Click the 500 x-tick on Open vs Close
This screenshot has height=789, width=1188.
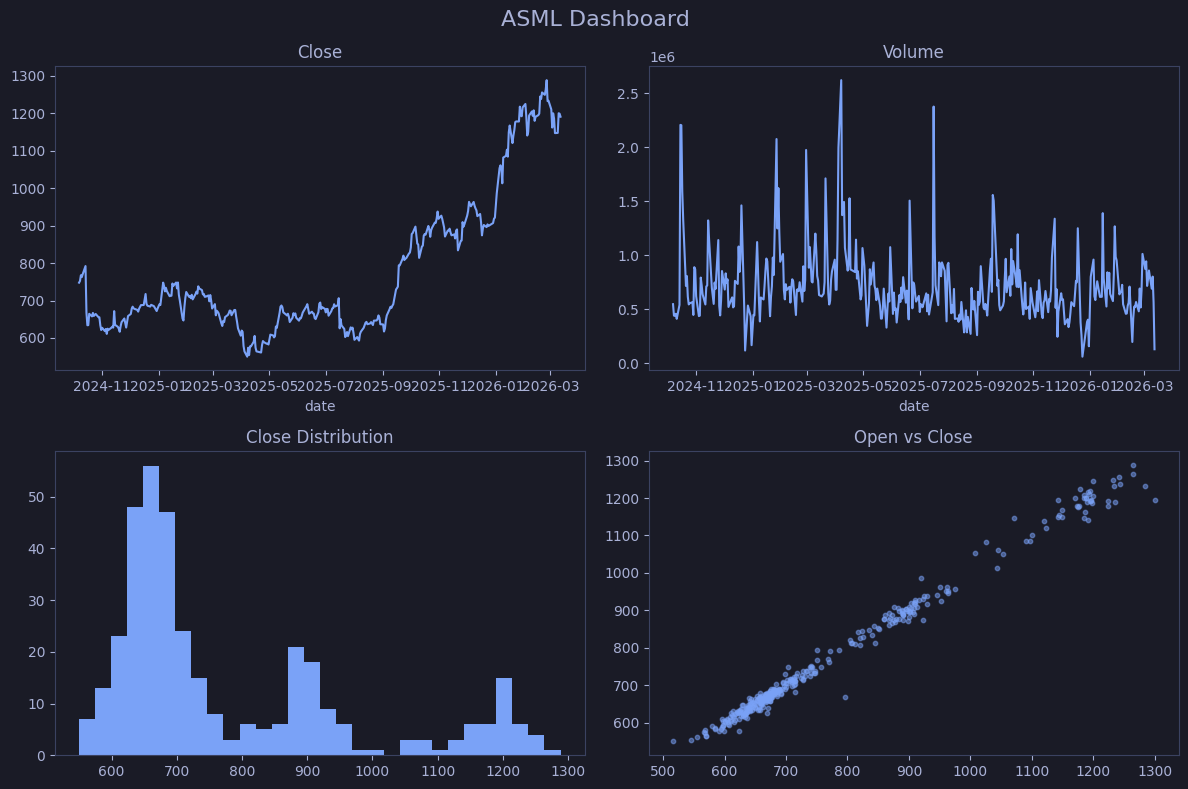(663, 772)
